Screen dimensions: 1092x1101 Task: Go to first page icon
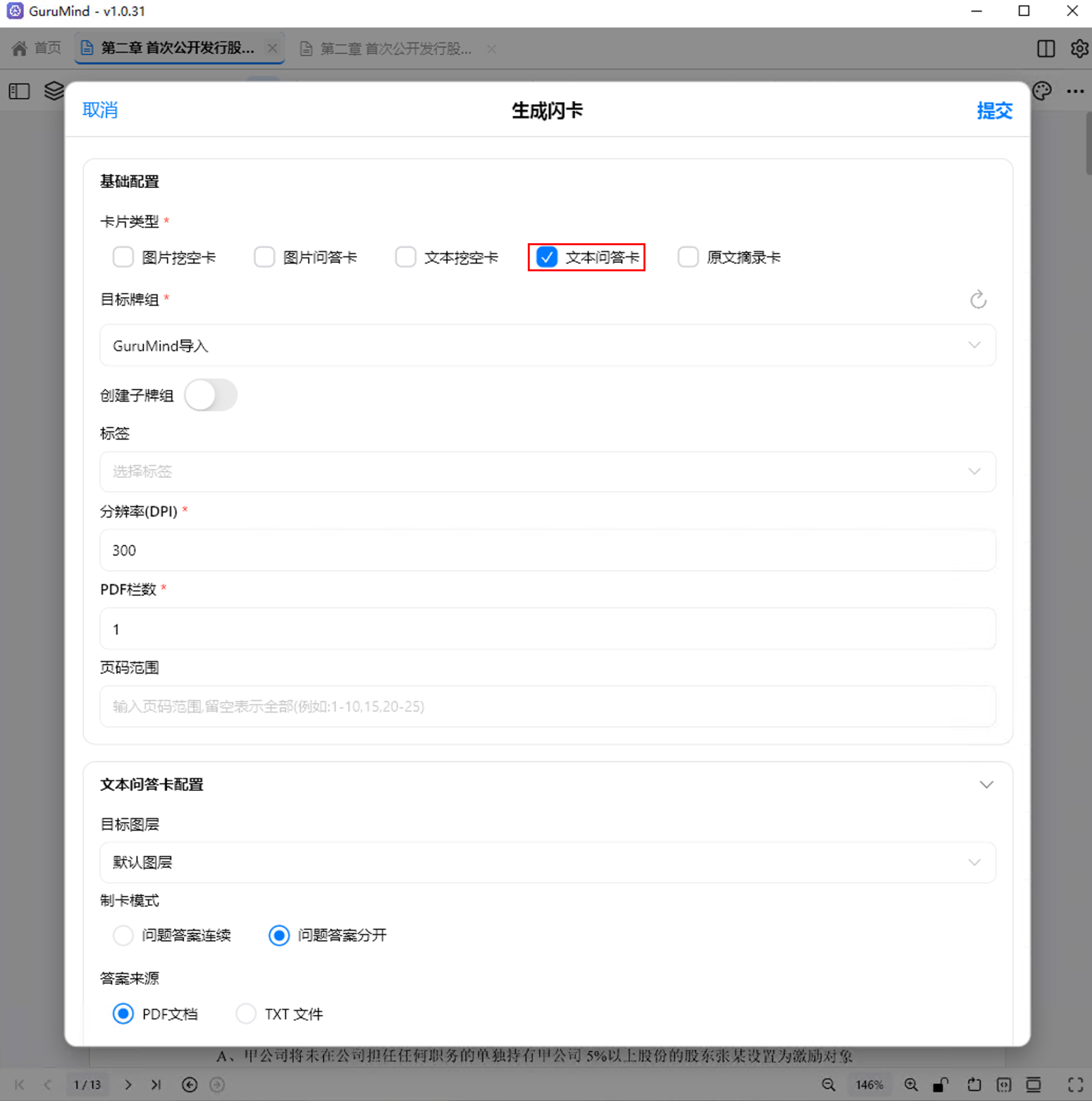click(x=19, y=1084)
